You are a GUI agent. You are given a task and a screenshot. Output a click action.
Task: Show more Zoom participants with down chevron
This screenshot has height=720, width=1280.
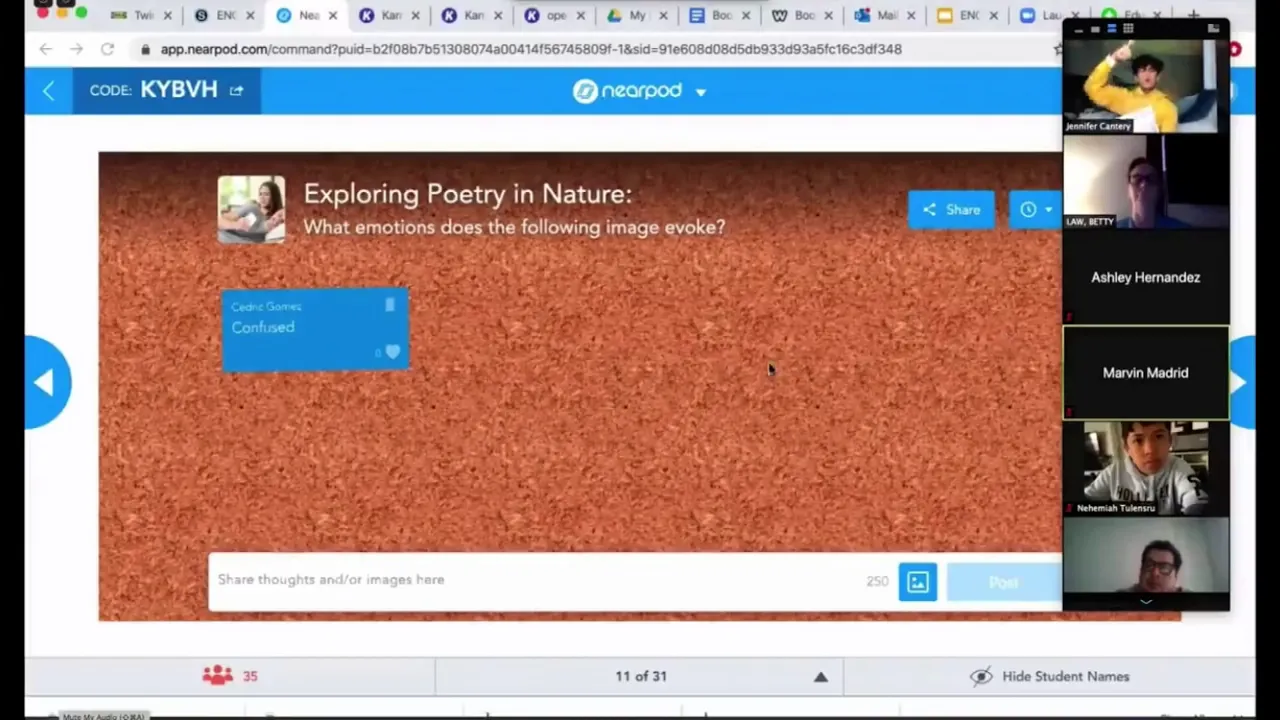coord(1146,602)
